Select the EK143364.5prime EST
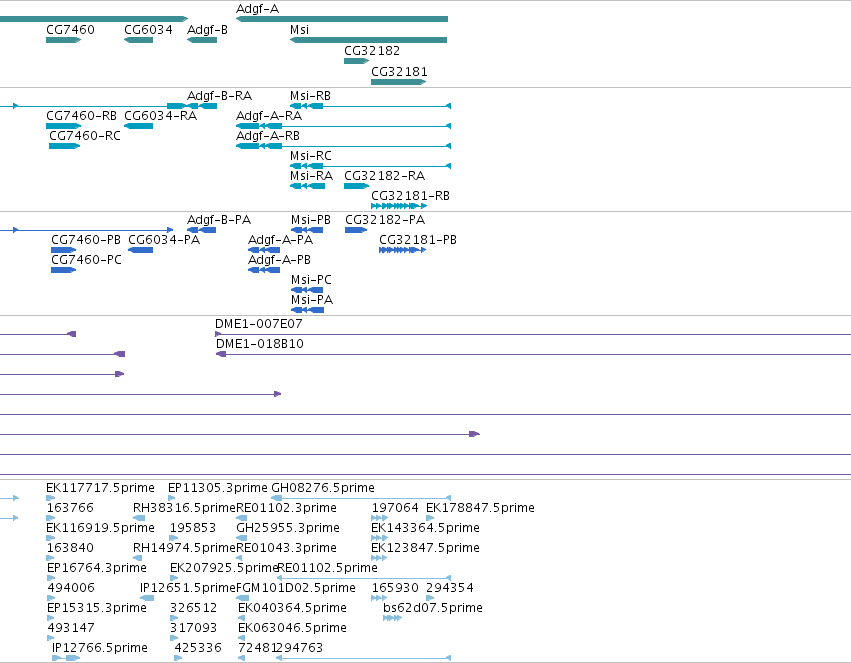The image size is (851, 663). 379,538
